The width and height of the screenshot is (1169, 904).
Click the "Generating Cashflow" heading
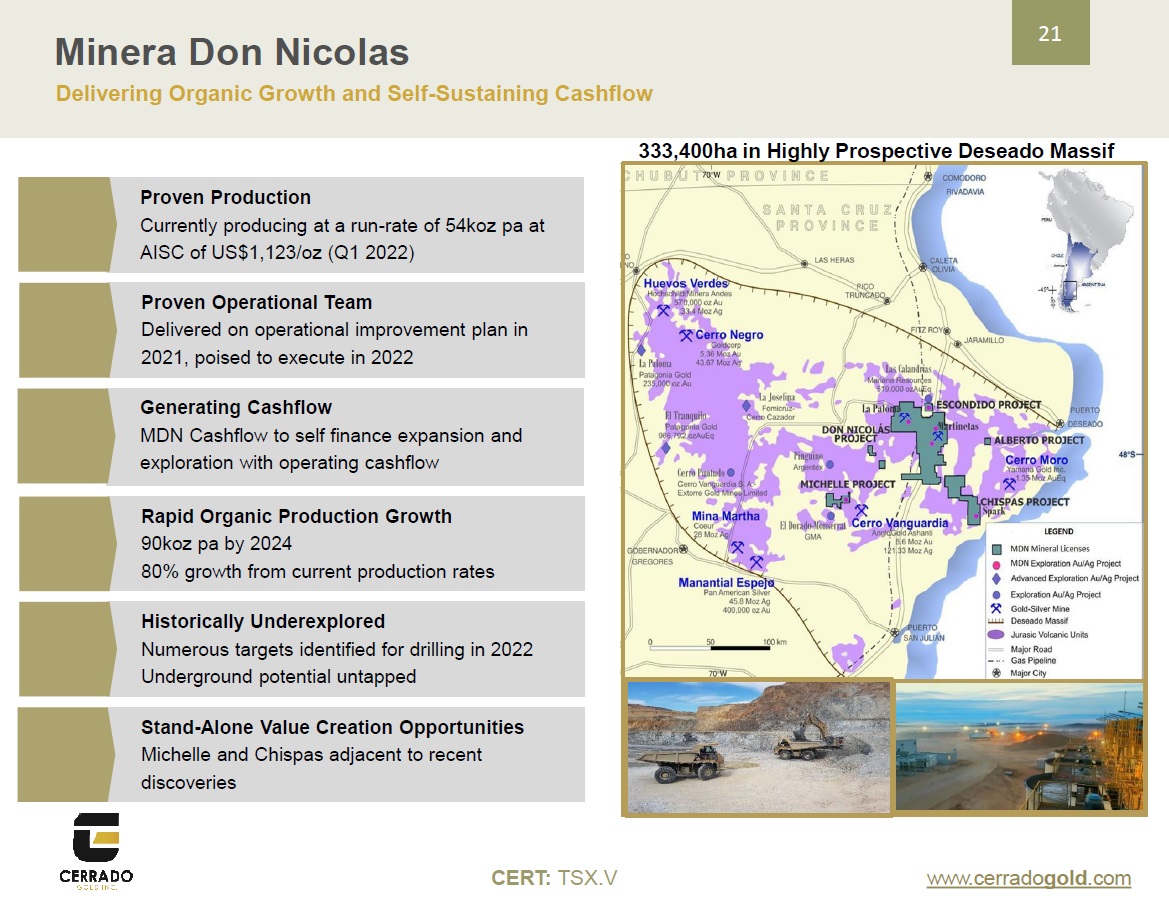[x=236, y=408]
